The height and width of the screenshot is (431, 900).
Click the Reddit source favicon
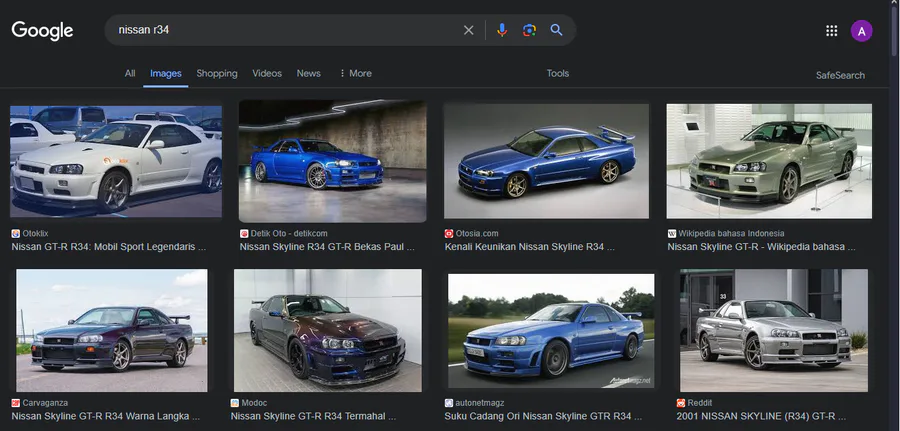[x=681, y=403]
